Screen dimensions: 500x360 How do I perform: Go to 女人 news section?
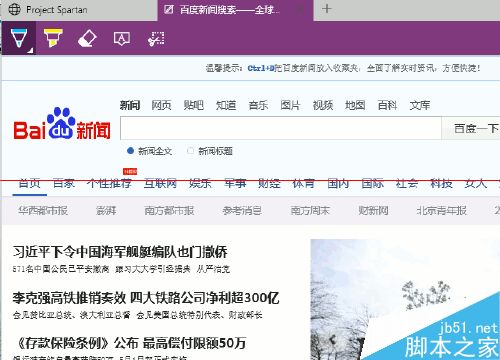(476, 183)
